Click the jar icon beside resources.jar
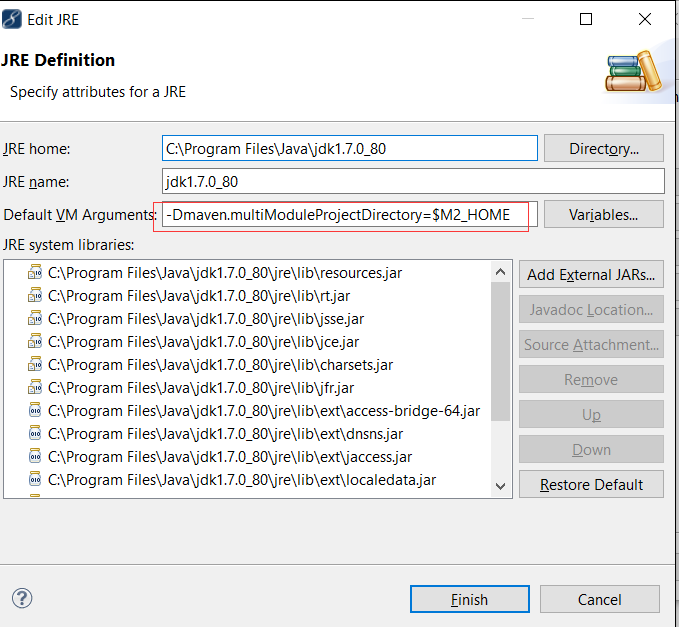679x627 pixels. tap(35, 273)
